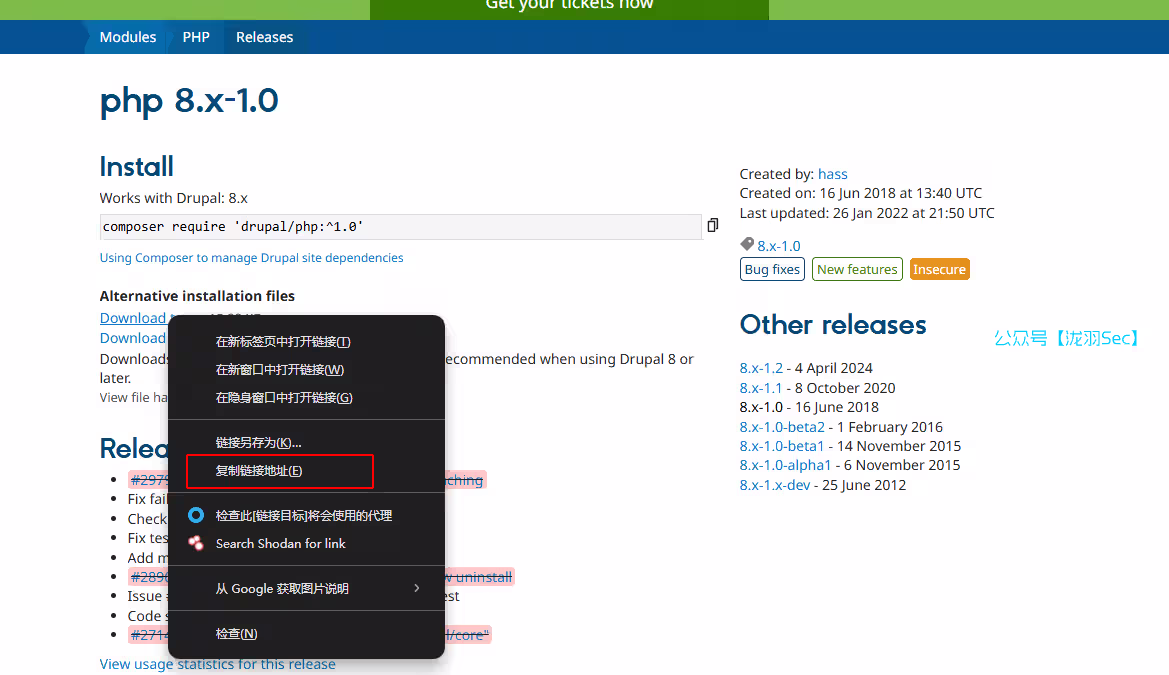
Task: Open the Releases breadcrumb link
Action: click(264, 37)
